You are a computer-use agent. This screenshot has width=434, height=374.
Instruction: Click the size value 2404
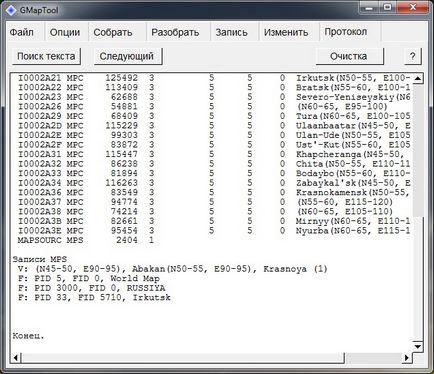127,240
